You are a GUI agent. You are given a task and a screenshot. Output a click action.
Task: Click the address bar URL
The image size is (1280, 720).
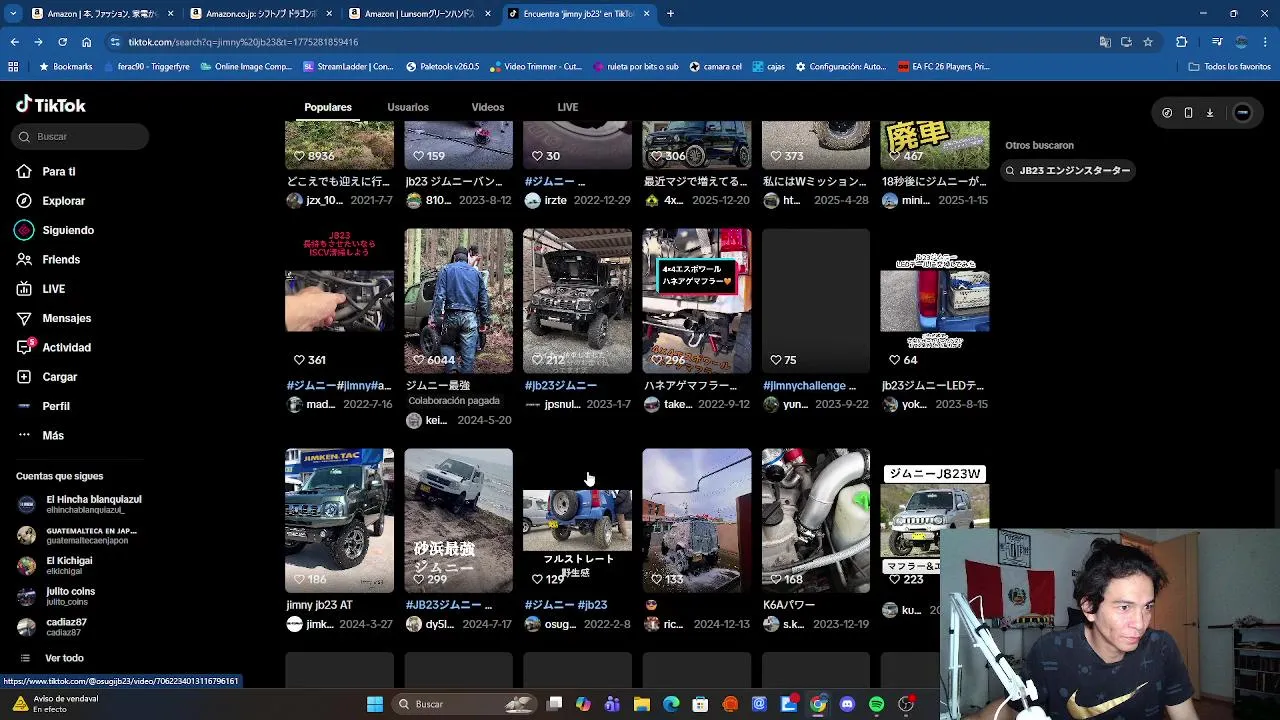click(x=243, y=42)
